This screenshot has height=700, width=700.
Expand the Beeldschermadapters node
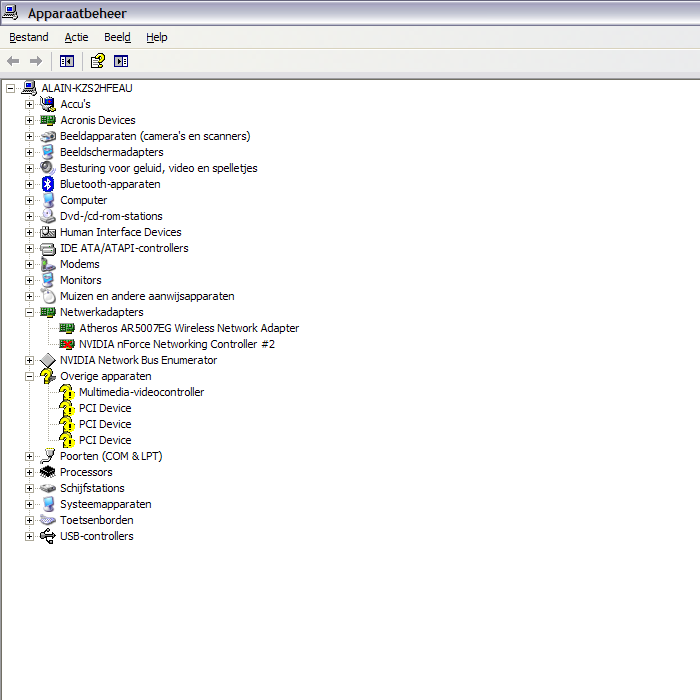tap(29, 152)
